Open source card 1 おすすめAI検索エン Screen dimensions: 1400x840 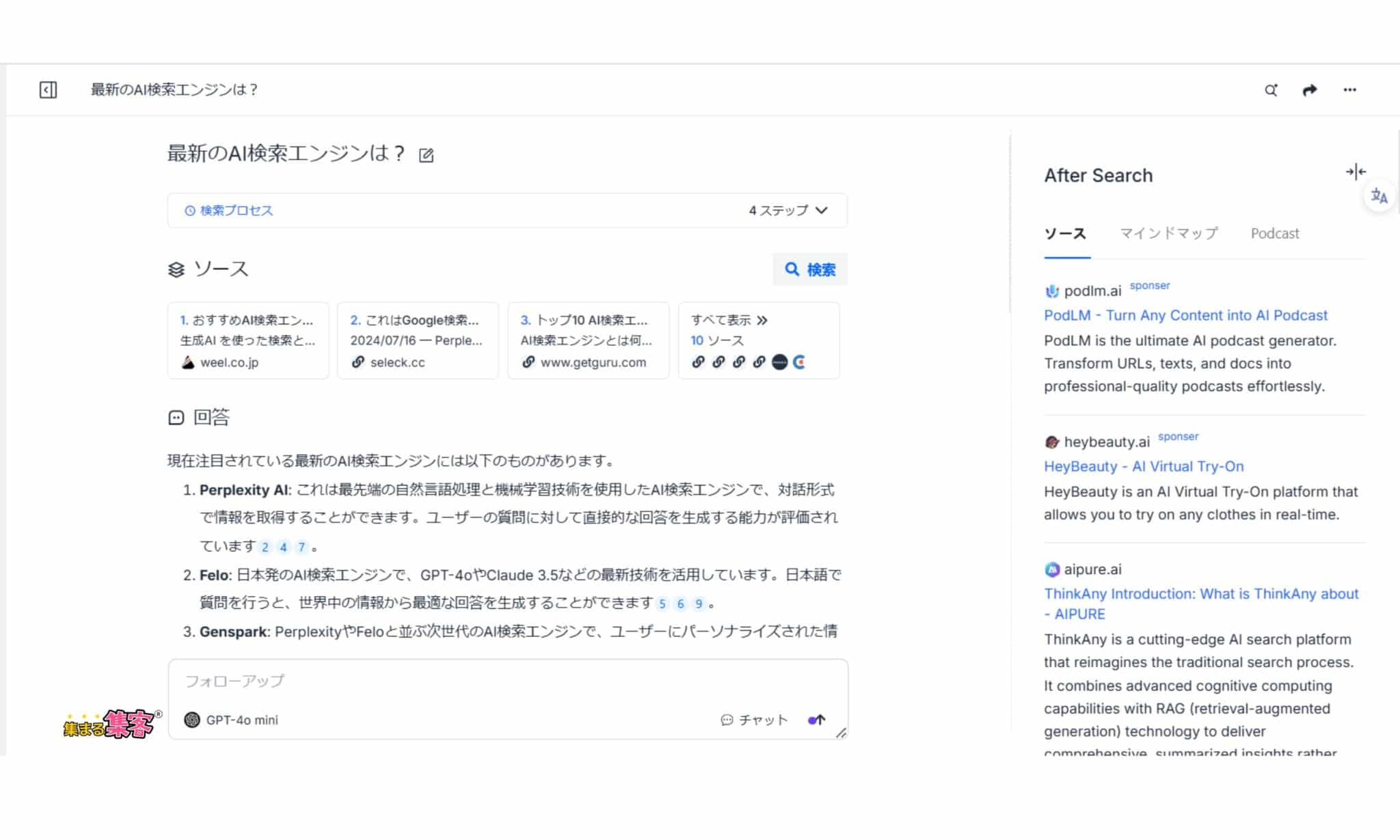[248, 340]
